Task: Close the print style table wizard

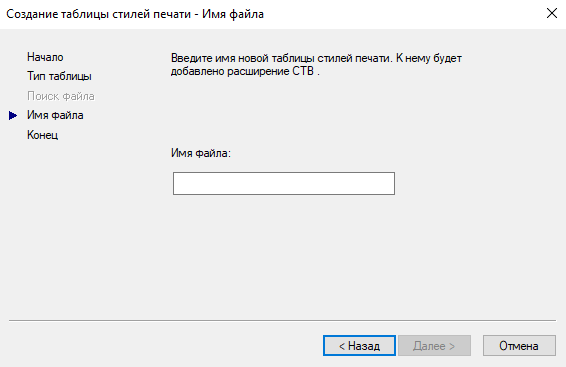Action: tap(552, 13)
